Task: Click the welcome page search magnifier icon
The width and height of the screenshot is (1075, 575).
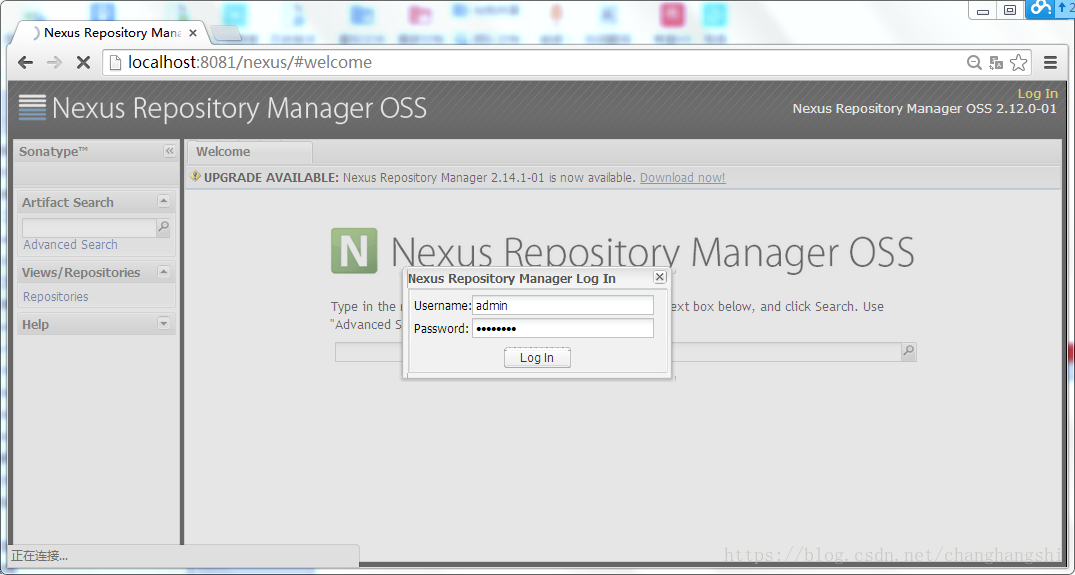Action: click(x=908, y=352)
